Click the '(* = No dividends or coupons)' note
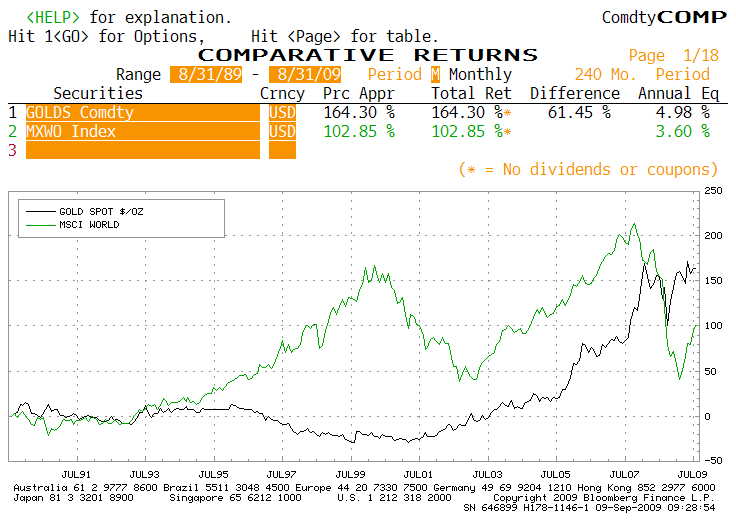This screenshot has width=736, height=527. pyautogui.click(x=588, y=169)
